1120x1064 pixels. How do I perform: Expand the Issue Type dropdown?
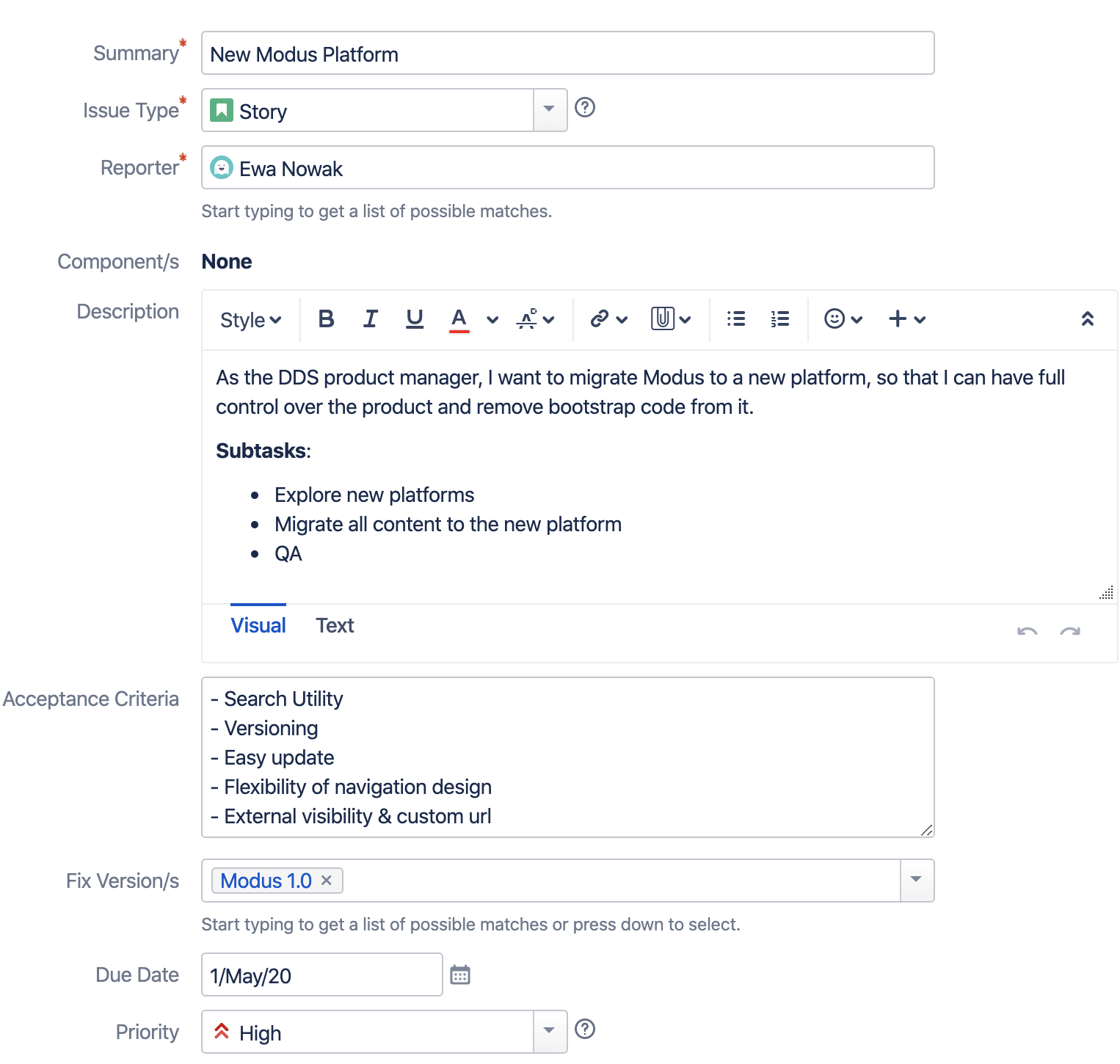[549, 109]
